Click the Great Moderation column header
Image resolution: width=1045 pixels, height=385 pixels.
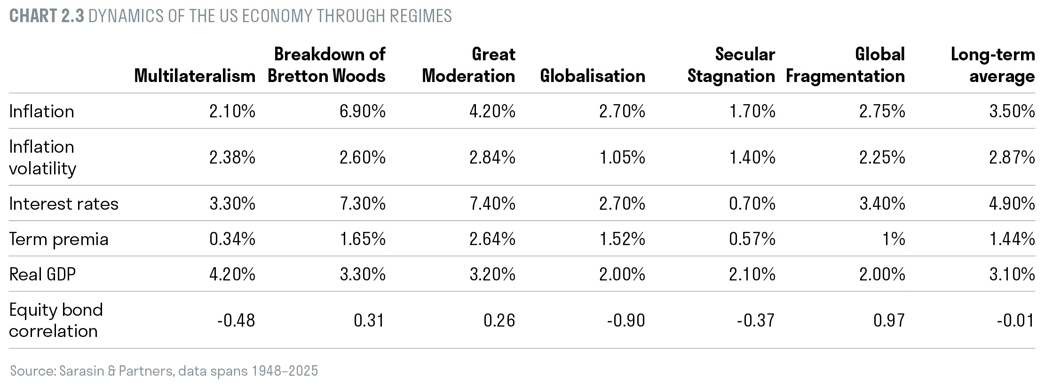click(469, 65)
